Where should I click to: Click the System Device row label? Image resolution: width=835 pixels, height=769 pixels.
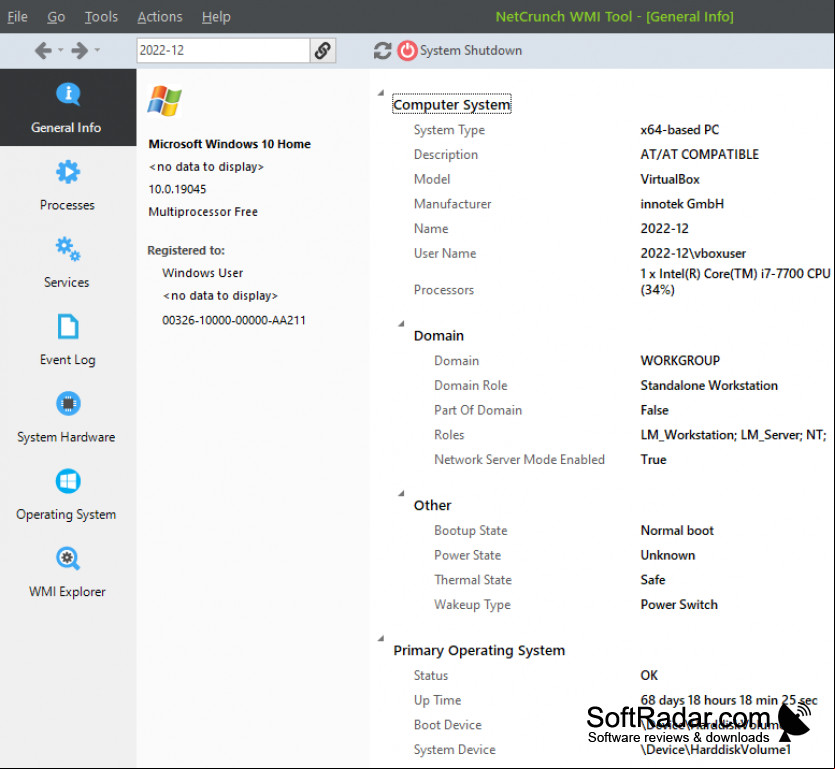point(454,749)
